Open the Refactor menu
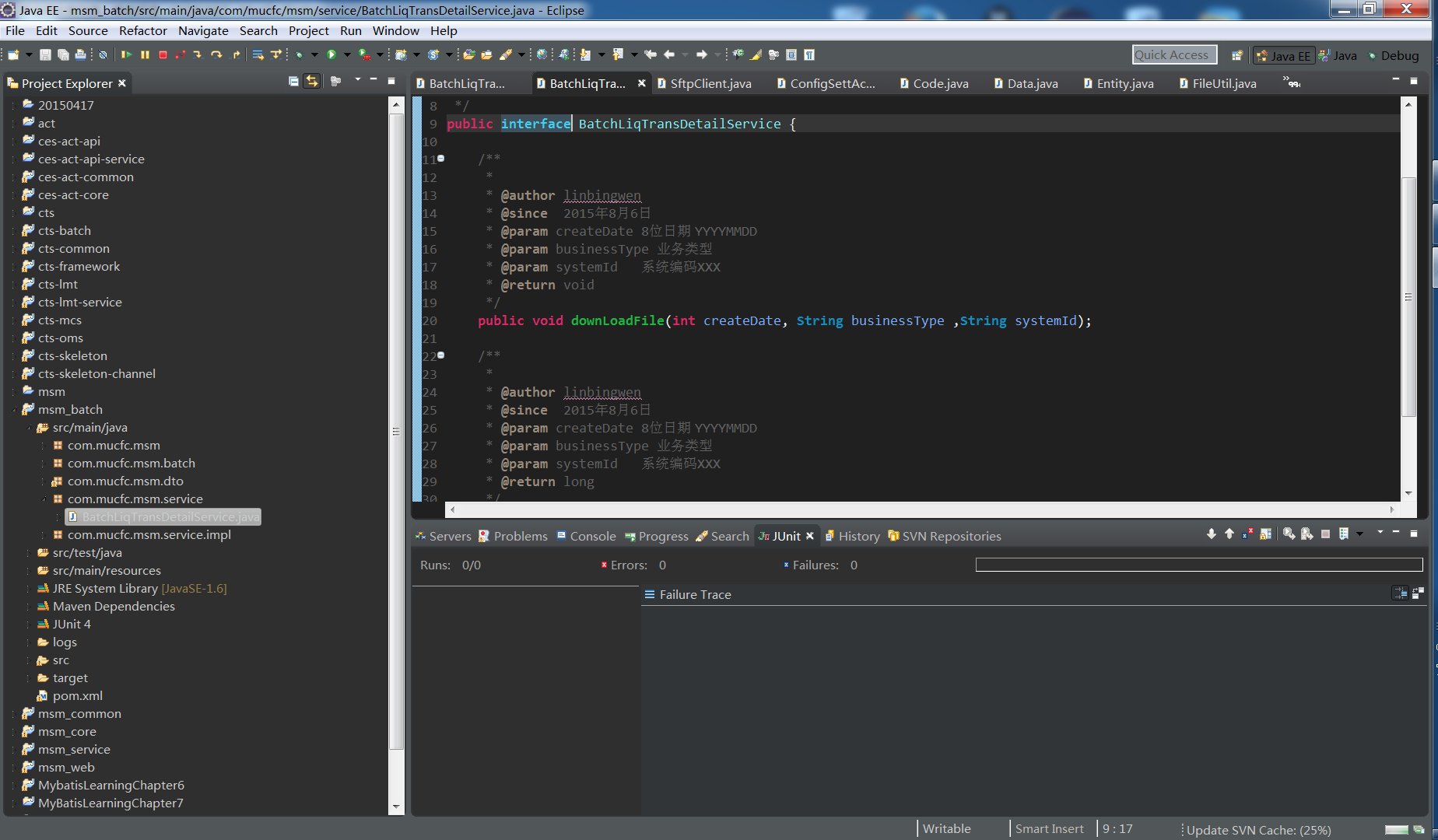Viewport: 1438px width, 840px height. [143, 30]
